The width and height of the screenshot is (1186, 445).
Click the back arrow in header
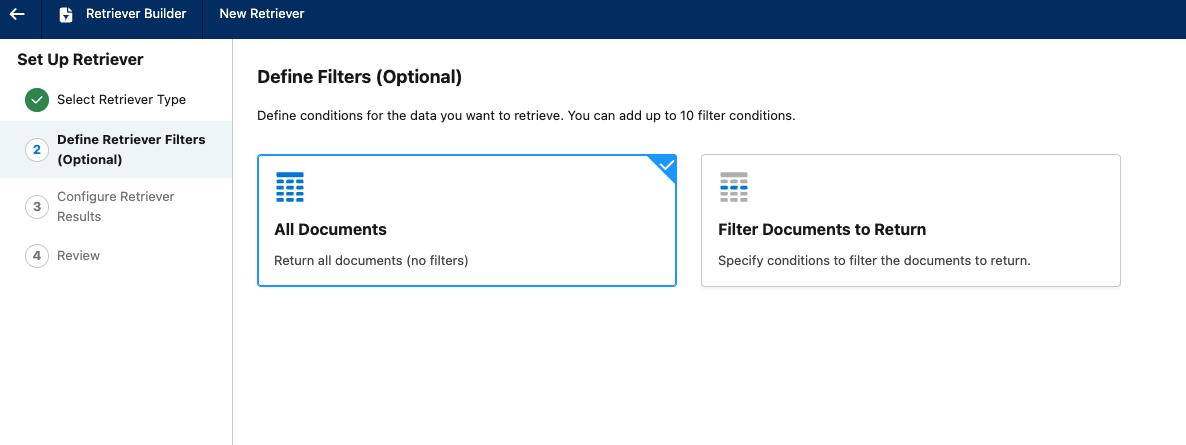click(x=17, y=14)
